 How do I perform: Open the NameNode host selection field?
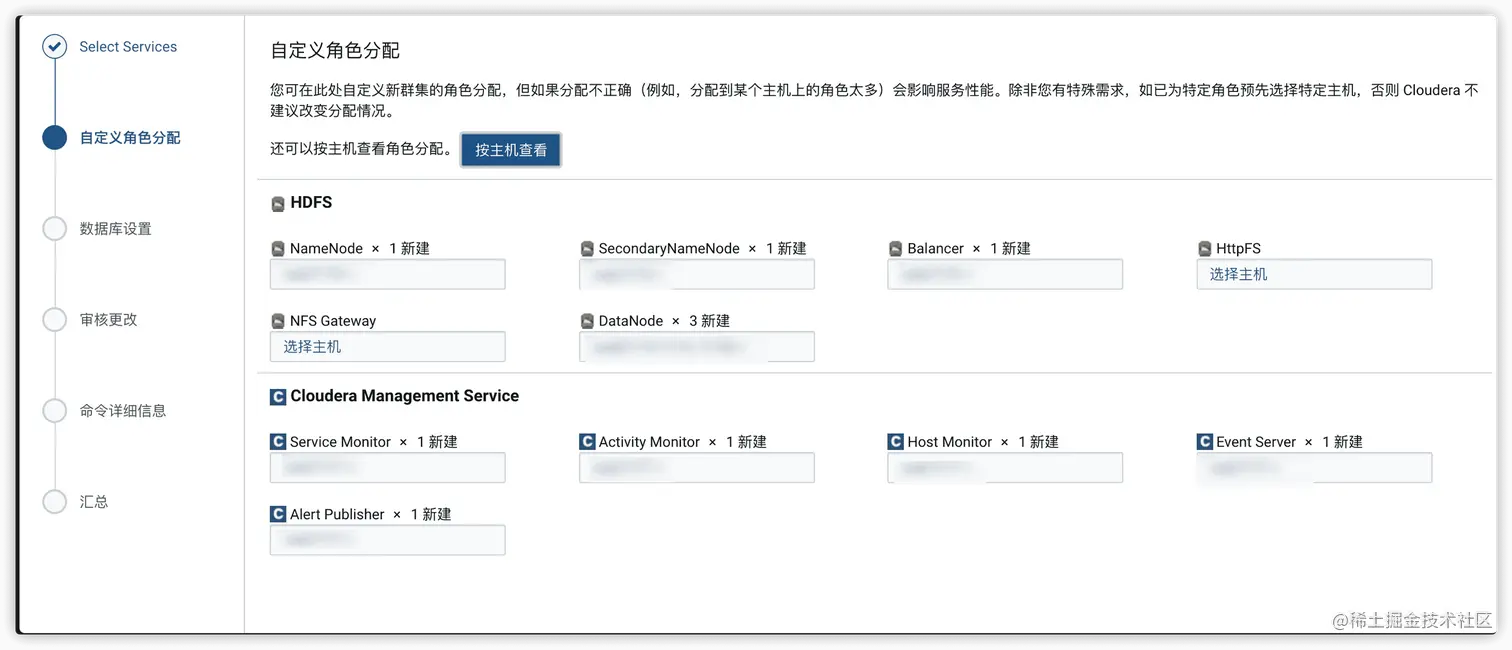[388, 274]
